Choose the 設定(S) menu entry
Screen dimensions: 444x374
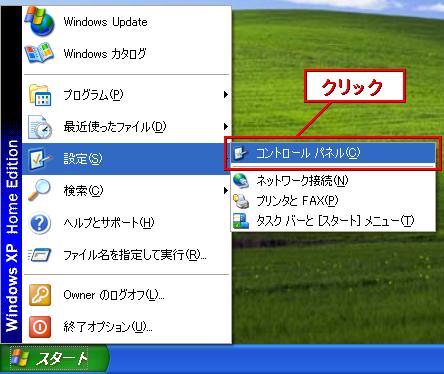tap(127, 159)
